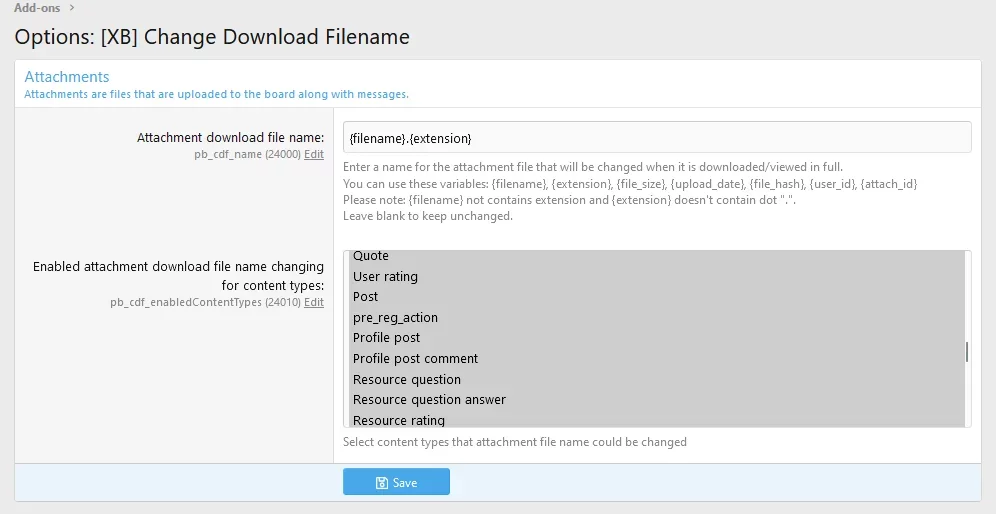The image size is (996, 514).
Task: Select Resource question answer entry
Action: pos(429,400)
